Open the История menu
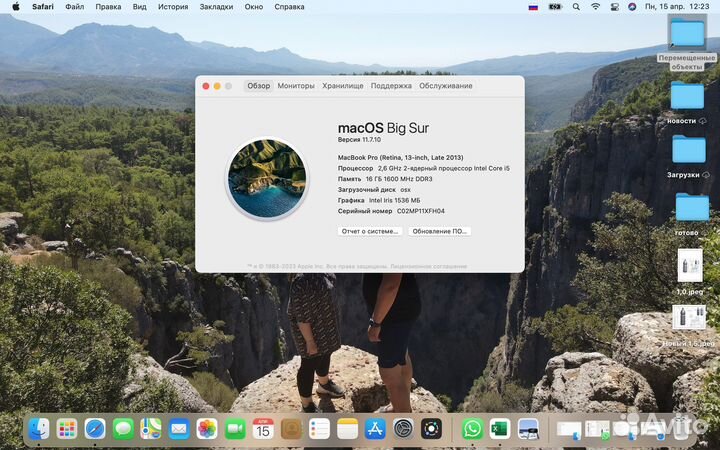Screen dimensions: 720x450 point(173,7)
